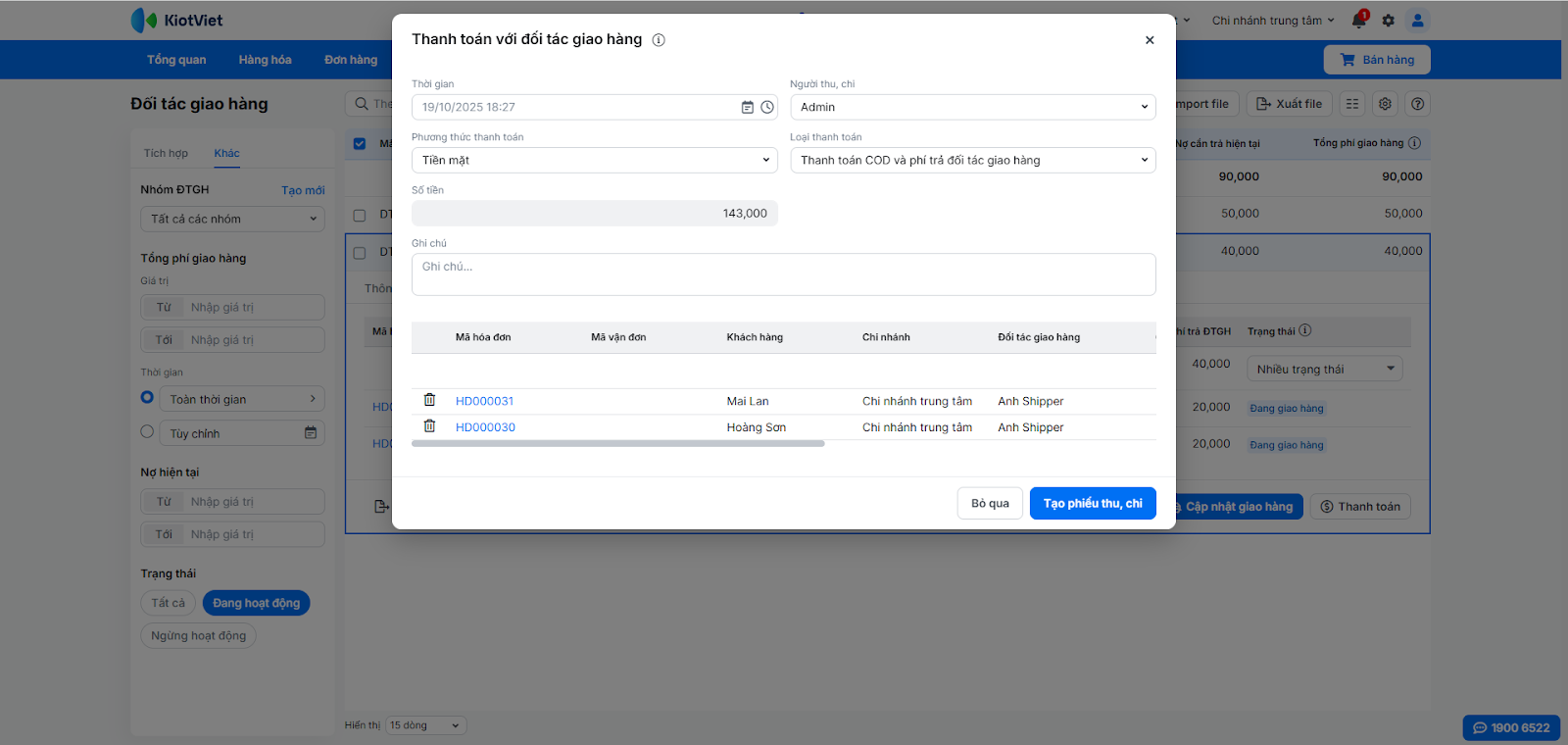Open the Tổng quan menu

click(x=176, y=60)
